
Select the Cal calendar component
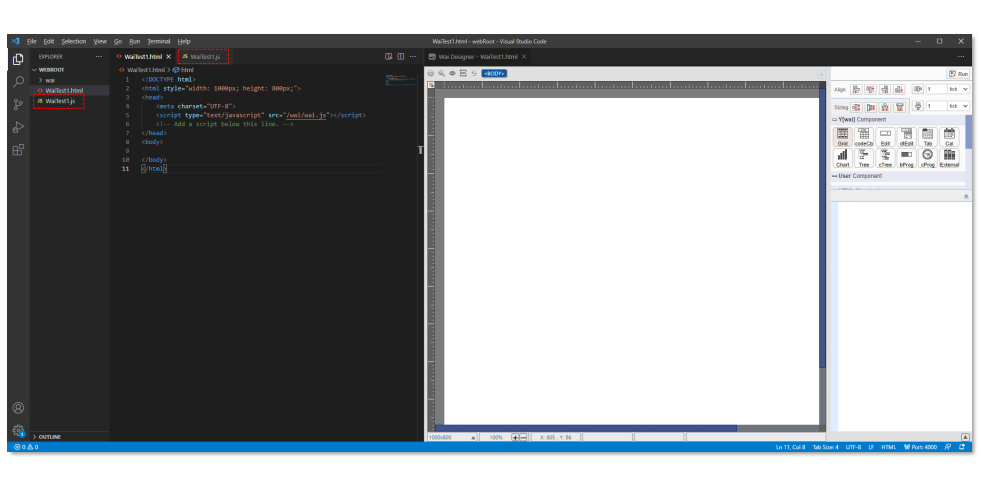pos(949,137)
